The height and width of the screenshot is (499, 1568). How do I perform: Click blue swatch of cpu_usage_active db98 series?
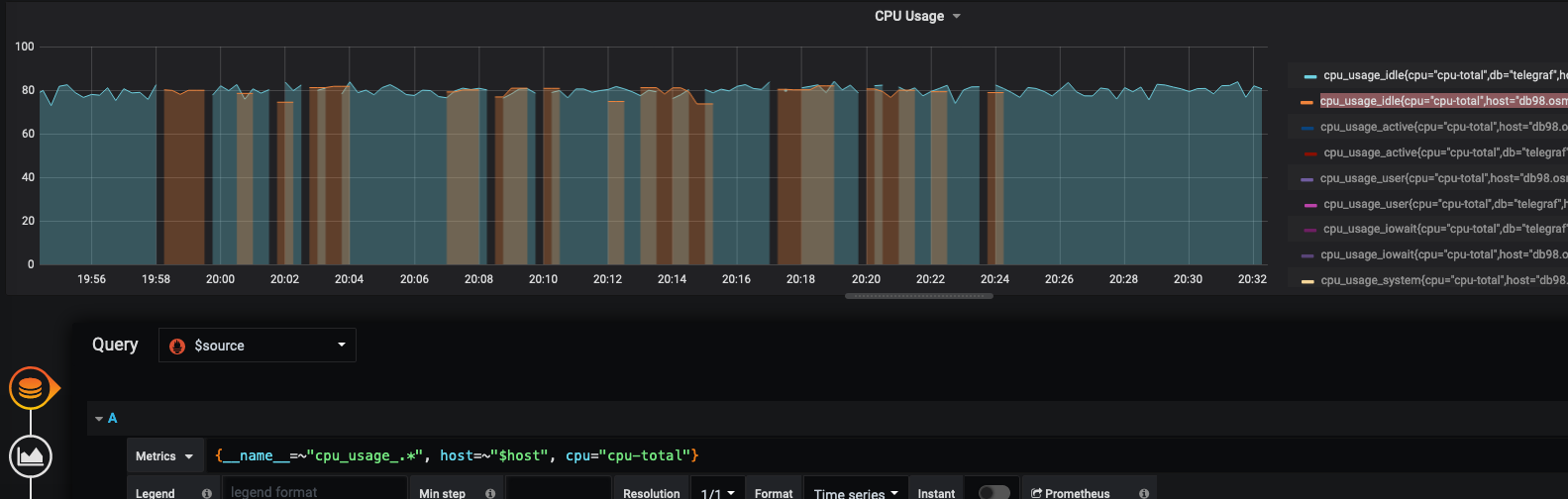click(1307, 128)
